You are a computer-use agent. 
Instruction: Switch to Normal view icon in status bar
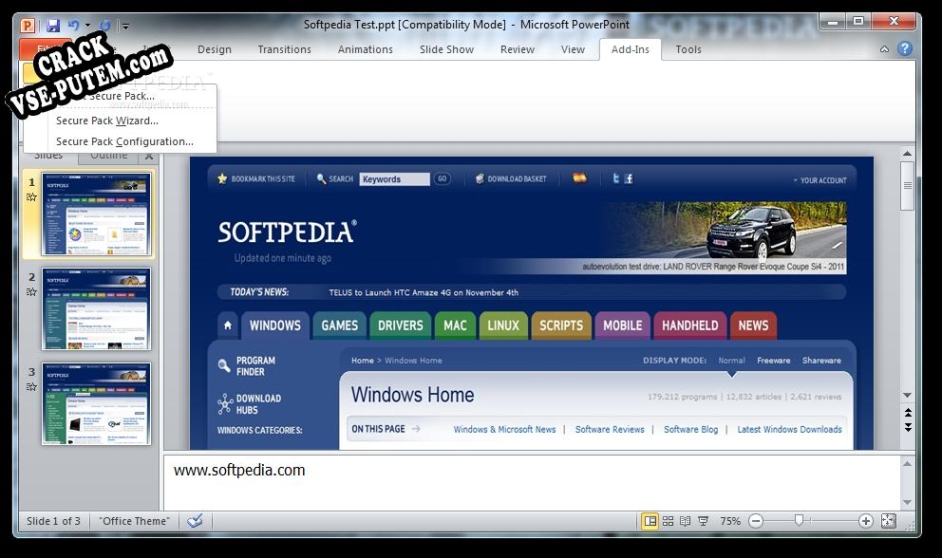[650, 521]
